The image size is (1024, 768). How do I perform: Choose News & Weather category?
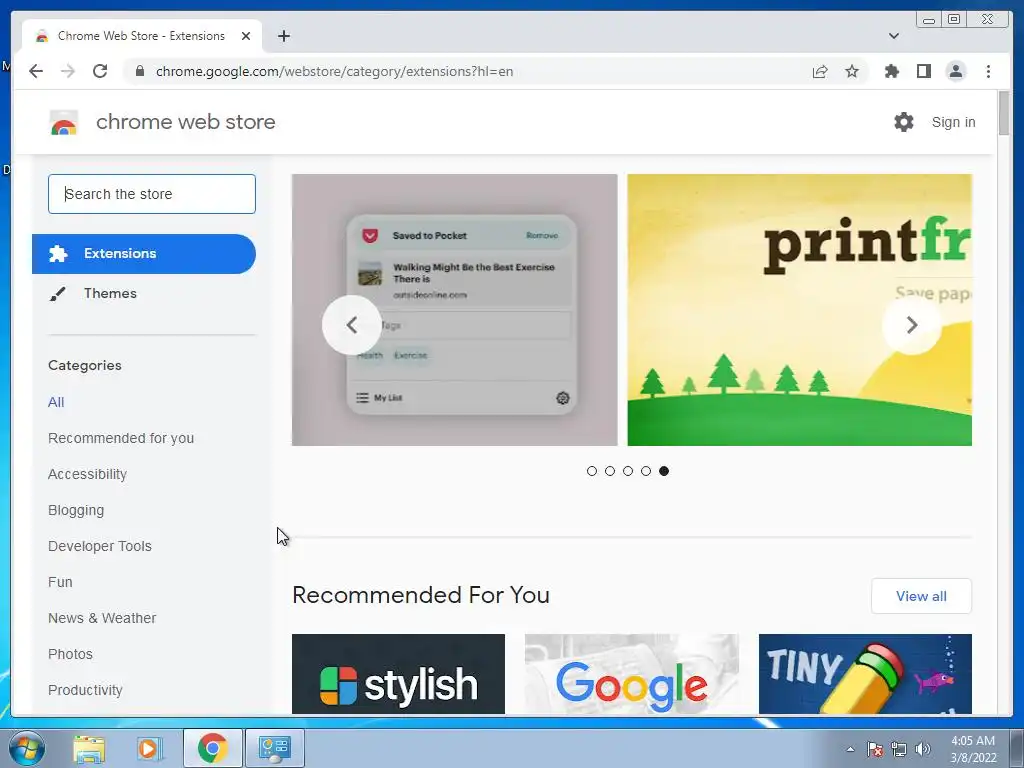(102, 618)
